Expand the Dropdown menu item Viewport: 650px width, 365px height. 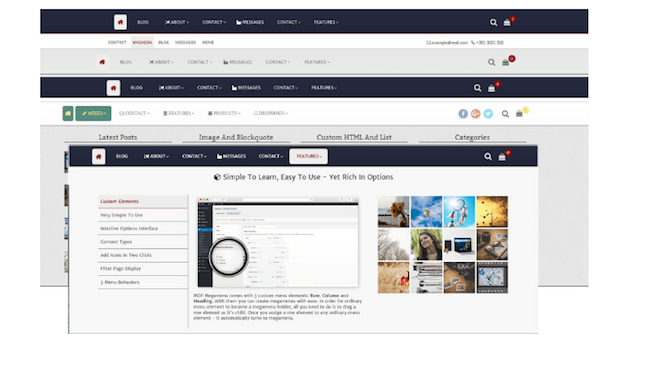click(271, 113)
